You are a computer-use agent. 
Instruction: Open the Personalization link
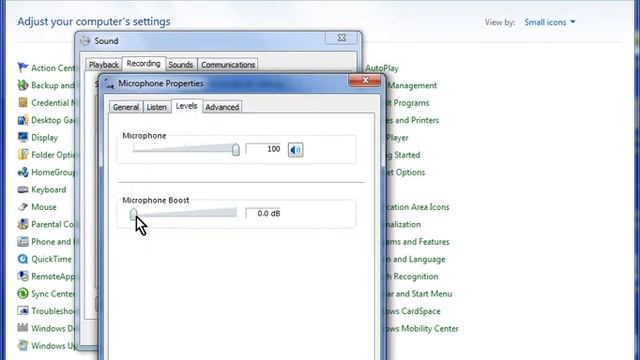[x=403, y=224]
